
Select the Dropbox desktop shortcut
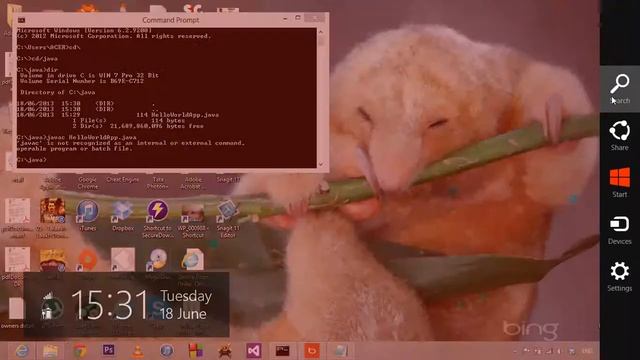[x=122, y=216]
